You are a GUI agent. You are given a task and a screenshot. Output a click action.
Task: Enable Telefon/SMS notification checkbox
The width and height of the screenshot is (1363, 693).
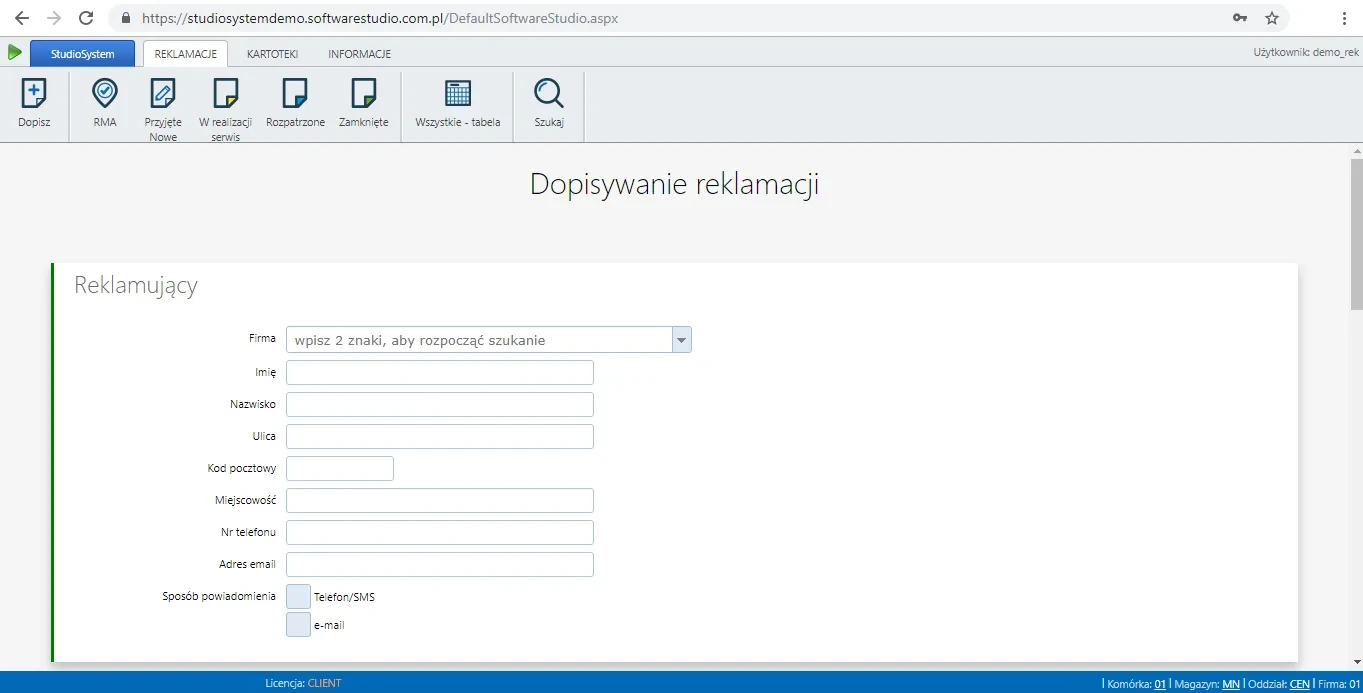298,597
